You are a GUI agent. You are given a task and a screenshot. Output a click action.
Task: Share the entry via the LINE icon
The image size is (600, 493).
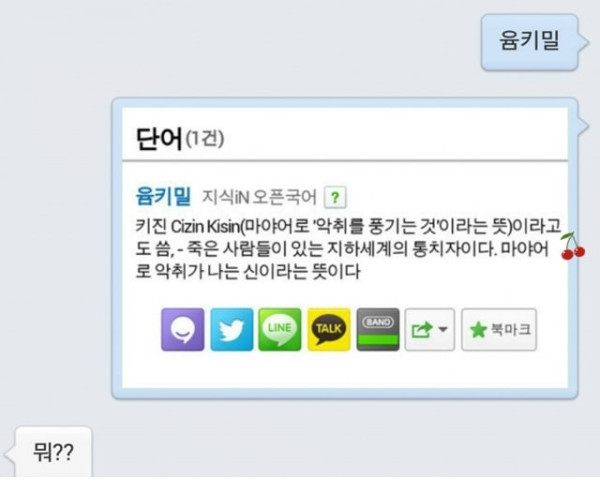click(280, 330)
